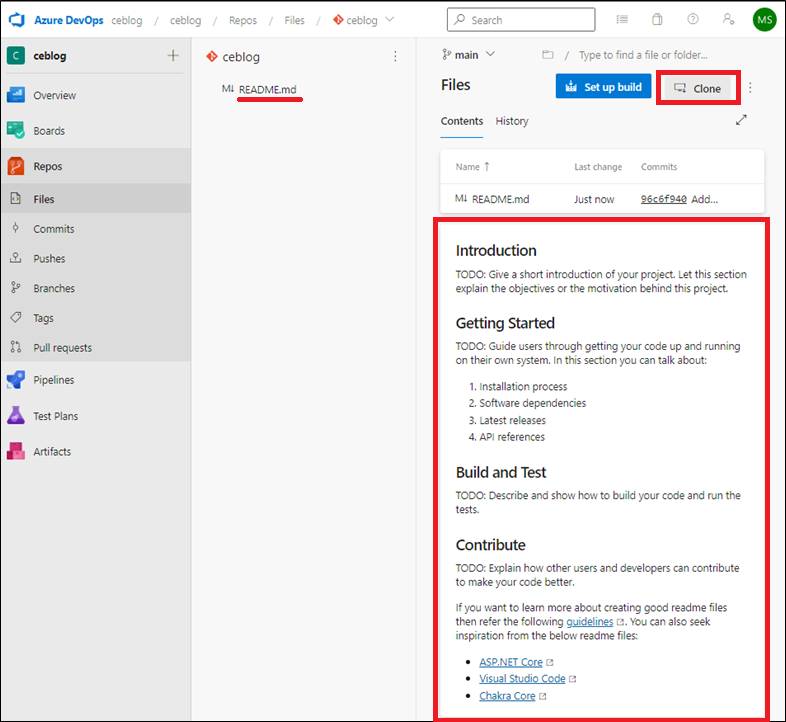Open commit 96c6f940 link
Screen dimensions: 786x722
[663, 199]
